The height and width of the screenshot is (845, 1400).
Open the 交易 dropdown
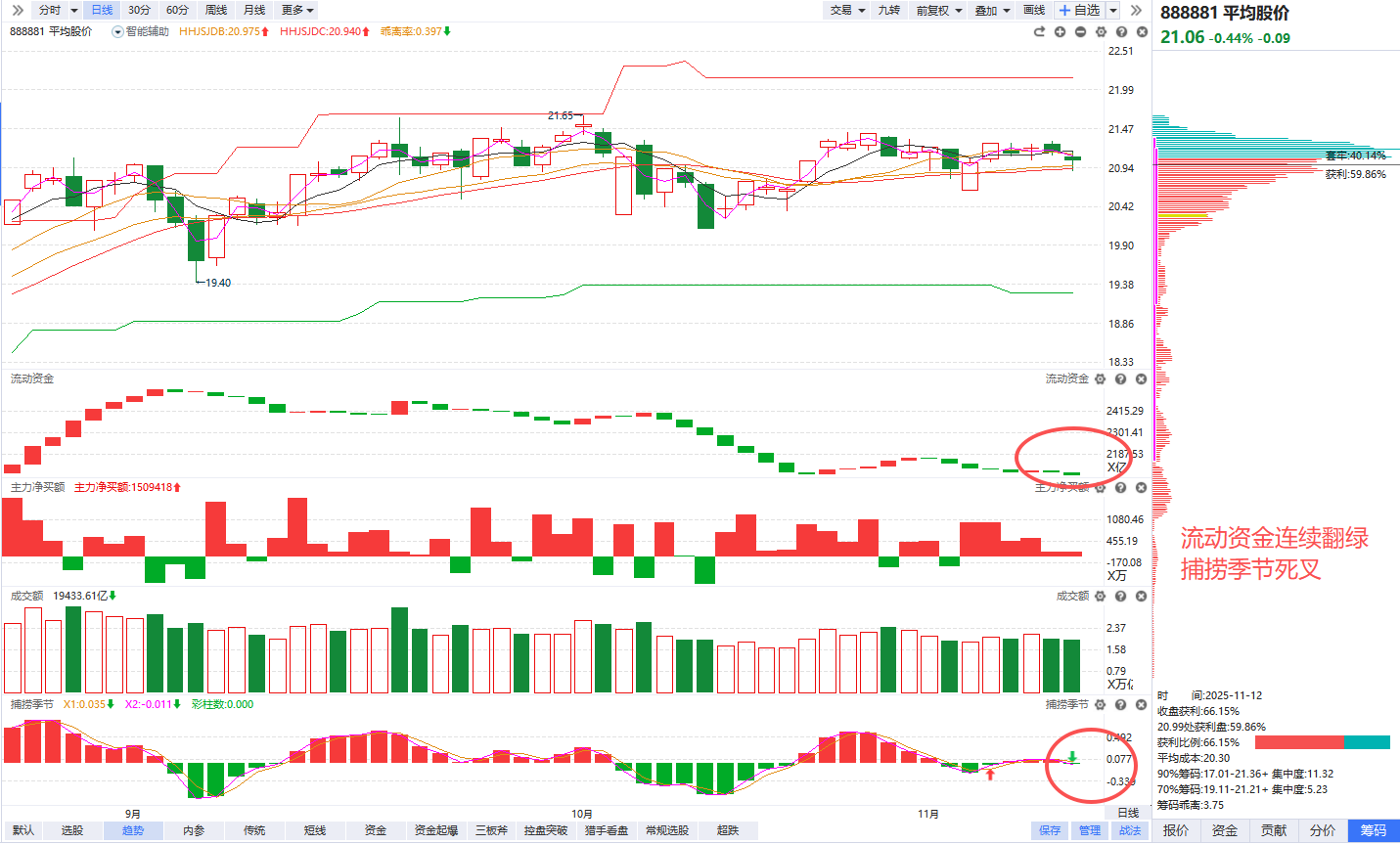(x=847, y=10)
